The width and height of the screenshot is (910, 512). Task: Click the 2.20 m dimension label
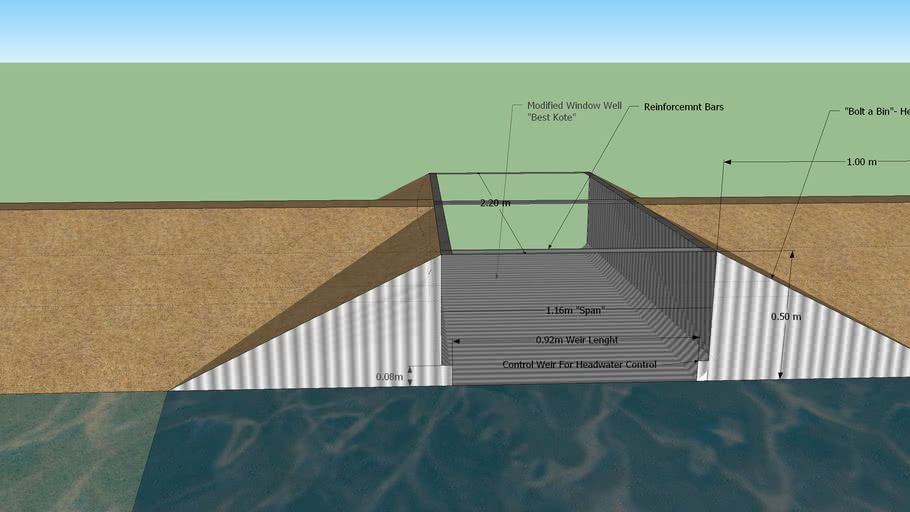pos(495,203)
